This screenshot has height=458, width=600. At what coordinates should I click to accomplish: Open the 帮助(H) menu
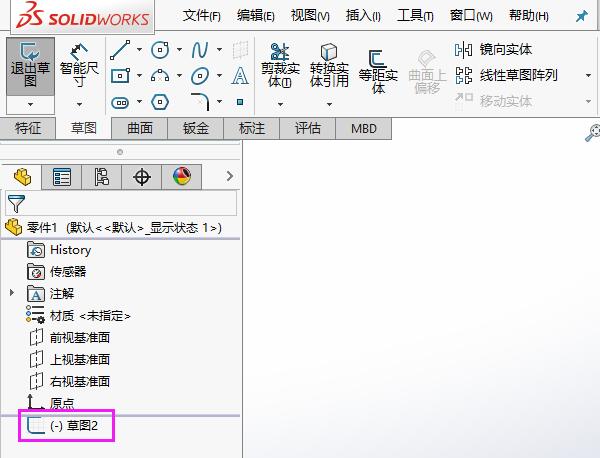528,16
